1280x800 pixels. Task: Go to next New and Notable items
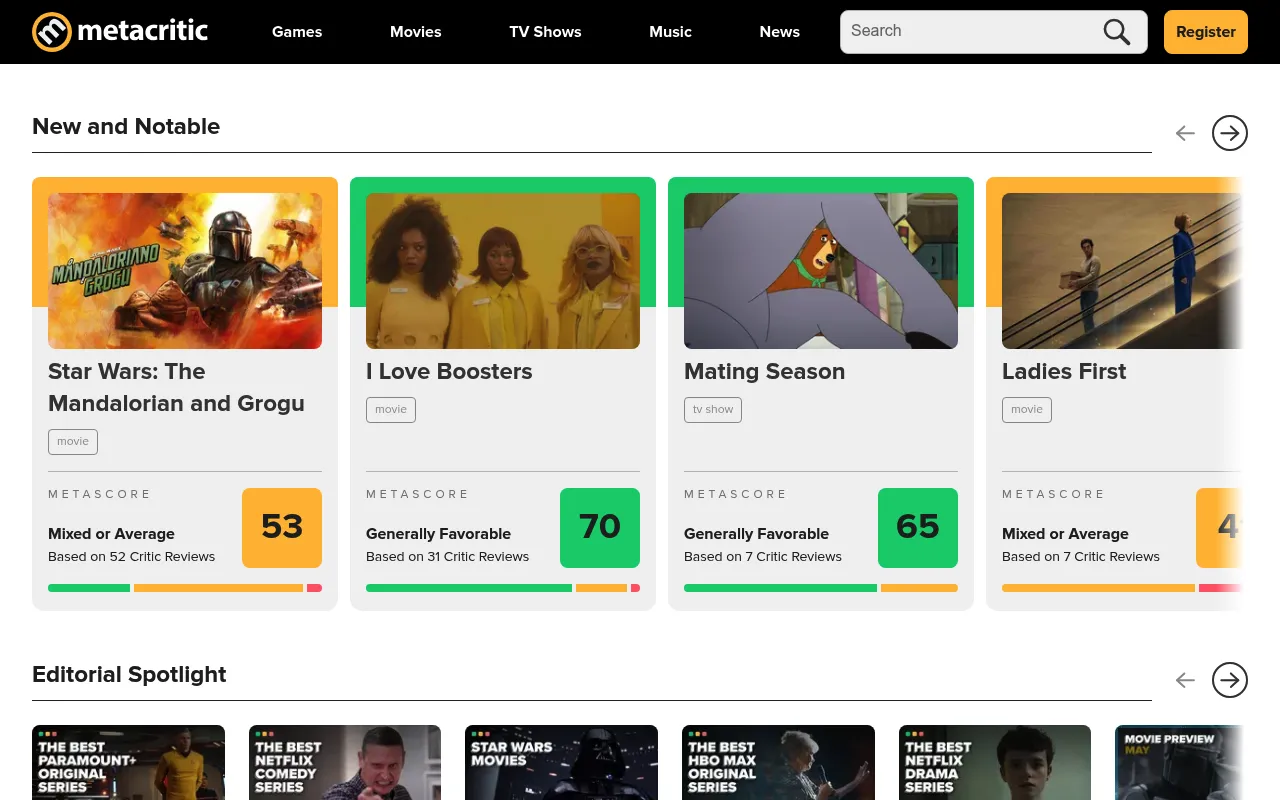pyautogui.click(x=1230, y=132)
